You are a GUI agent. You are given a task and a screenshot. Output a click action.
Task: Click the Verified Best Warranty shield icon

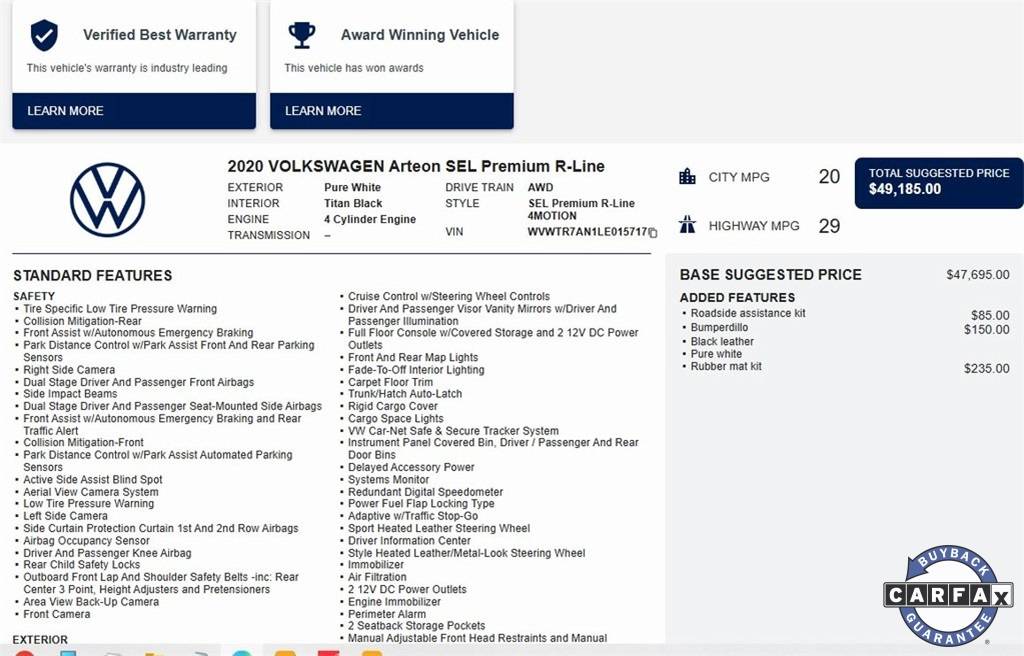pyautogui.click(x=44, y=35)
